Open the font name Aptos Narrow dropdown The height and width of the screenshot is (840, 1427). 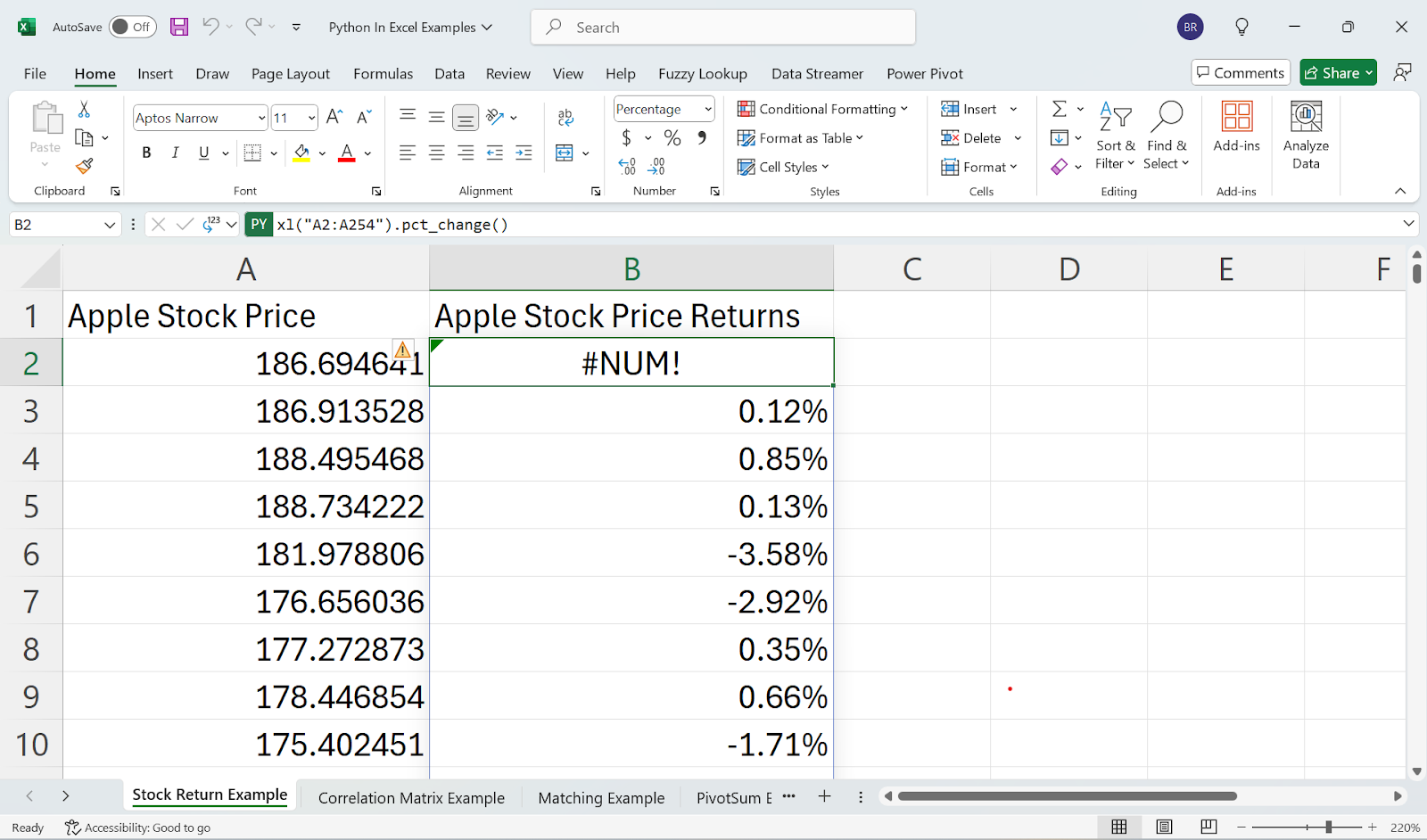(x=261, y=118)
